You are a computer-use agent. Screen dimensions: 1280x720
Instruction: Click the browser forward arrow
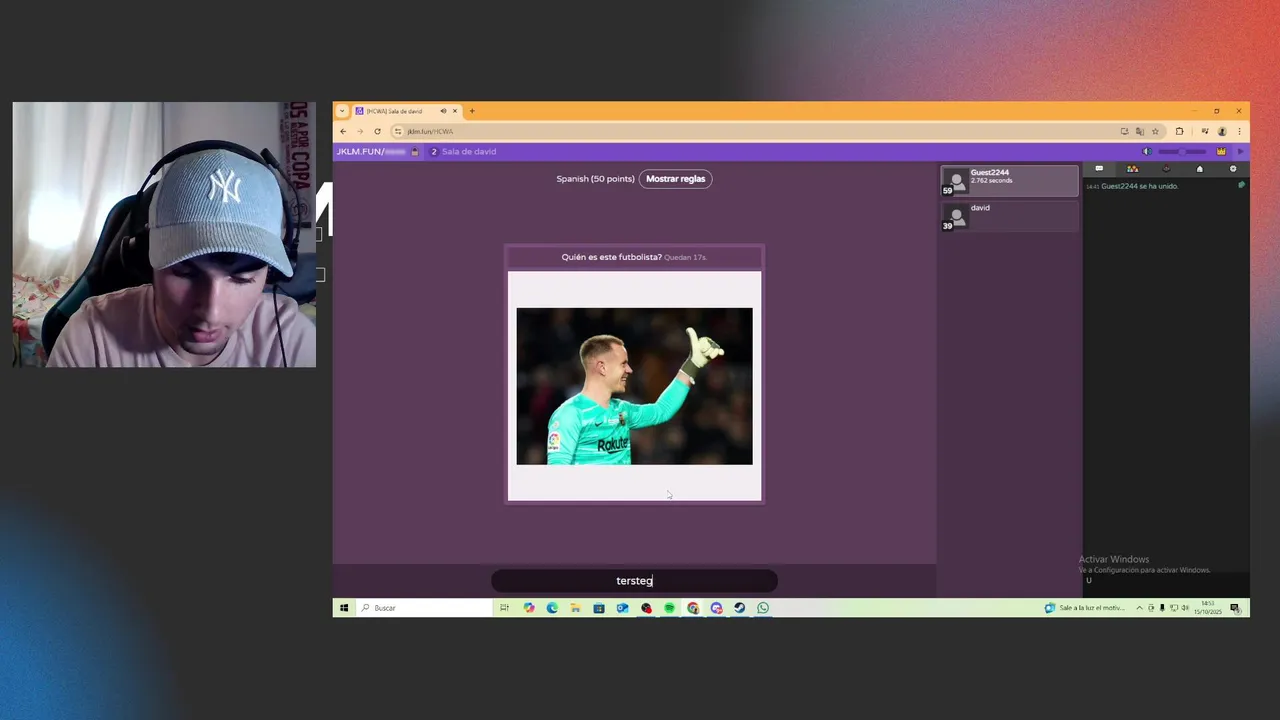pyautogui.click(x=360, y=131)
